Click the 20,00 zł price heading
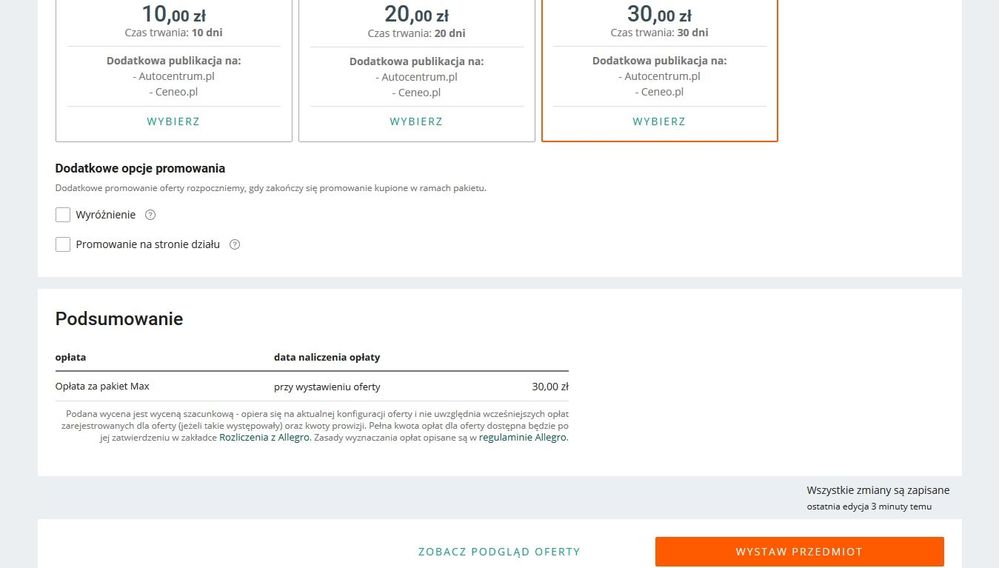 [416, 14]
